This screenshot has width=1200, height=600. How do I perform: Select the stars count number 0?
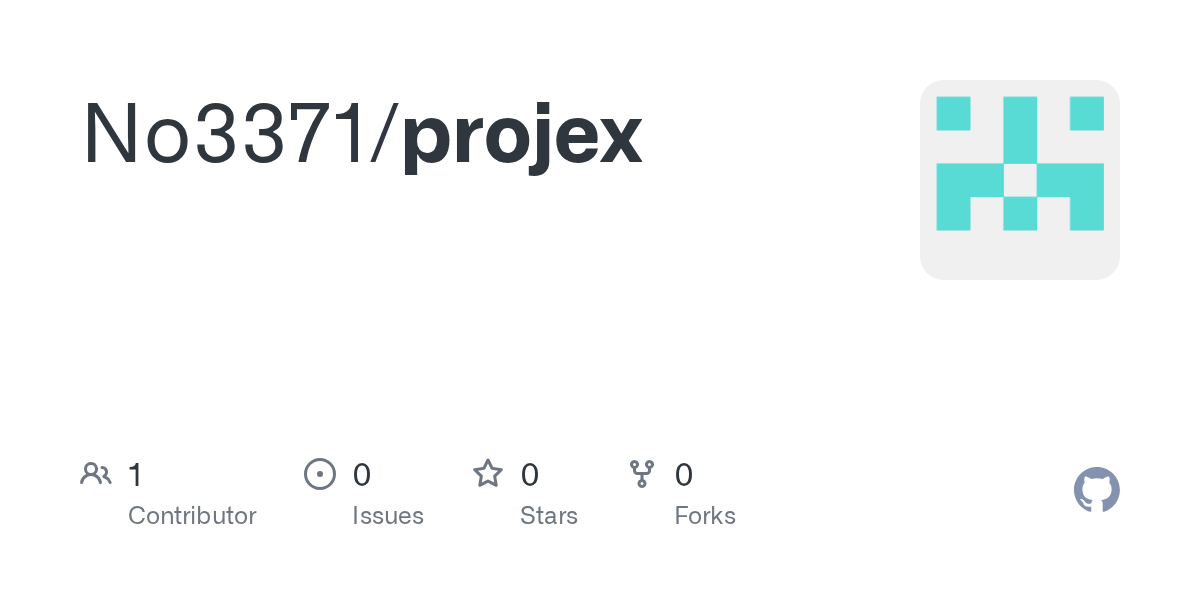(x=530, y=475)
